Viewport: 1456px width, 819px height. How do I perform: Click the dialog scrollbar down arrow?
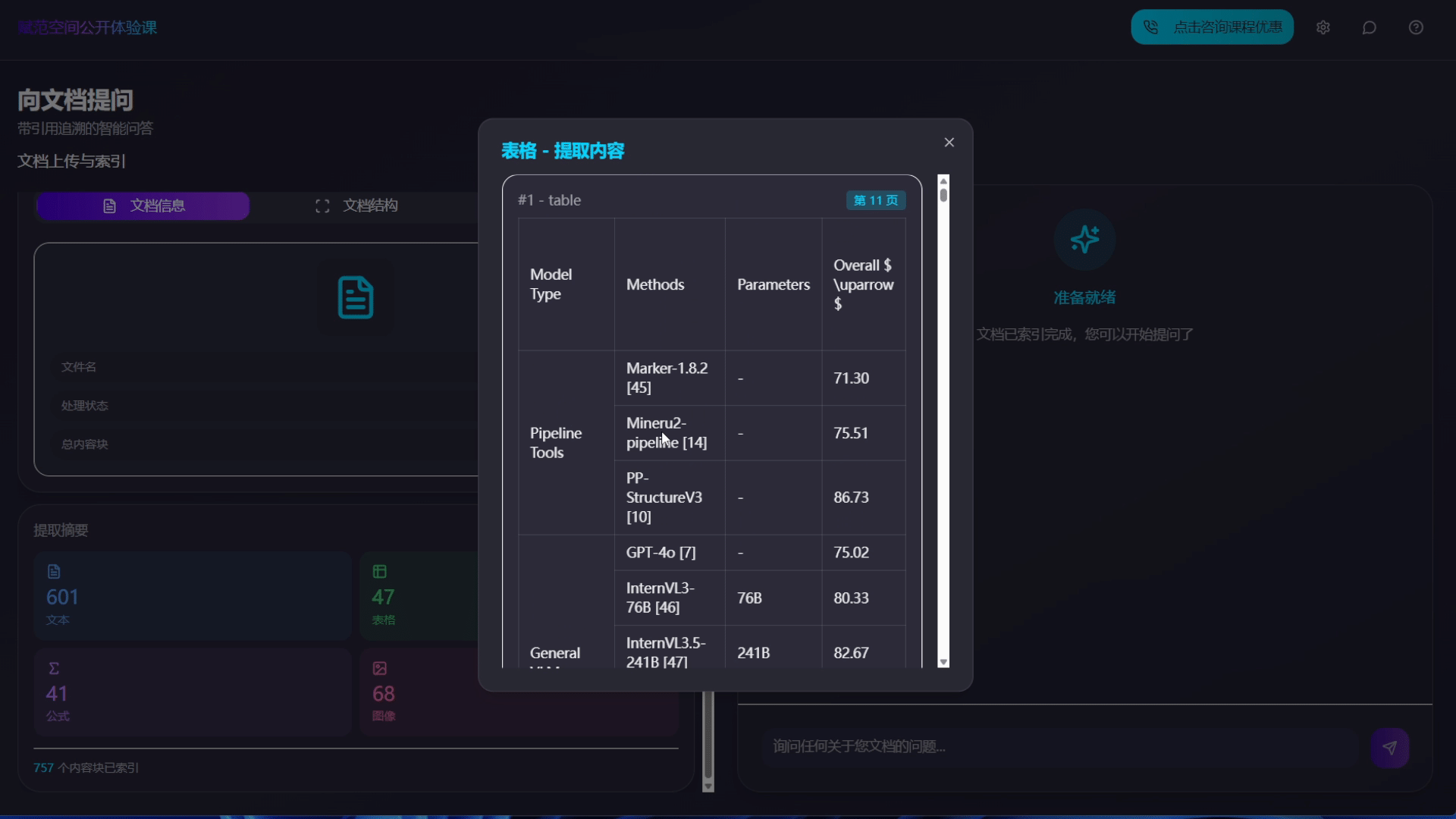(943, 662)
